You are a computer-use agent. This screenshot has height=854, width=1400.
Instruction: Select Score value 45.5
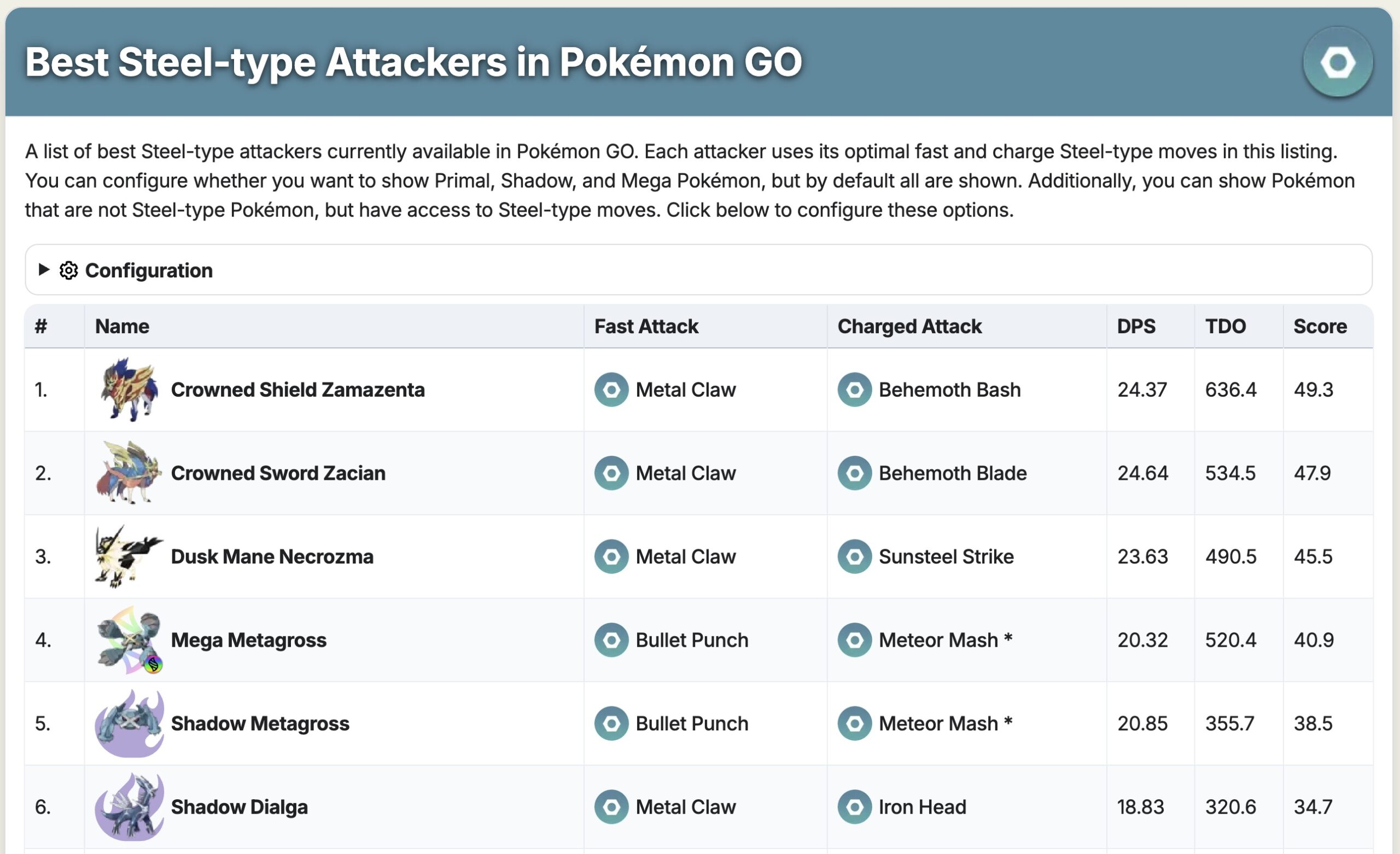pyautogui.click(x=1313, y=556)
